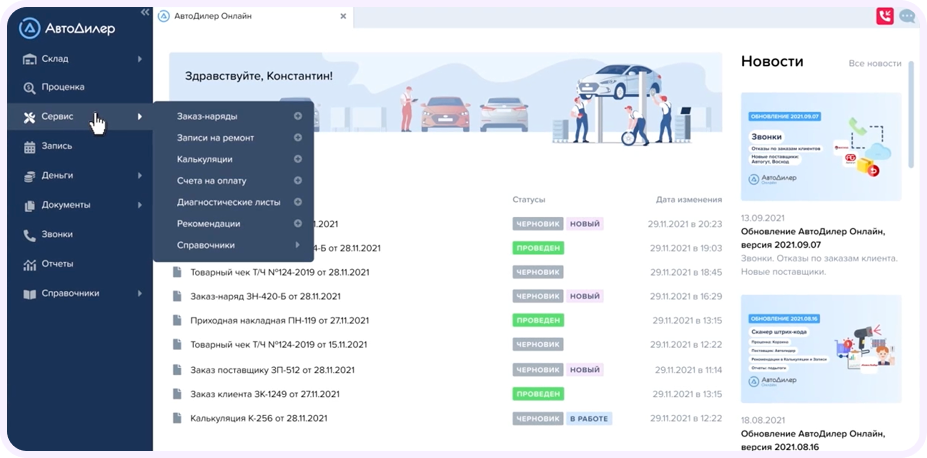Screen dimensions: 927x458
Task: Add new Записи на ремонт with plus icon
Action: click(x=298, y=138)
